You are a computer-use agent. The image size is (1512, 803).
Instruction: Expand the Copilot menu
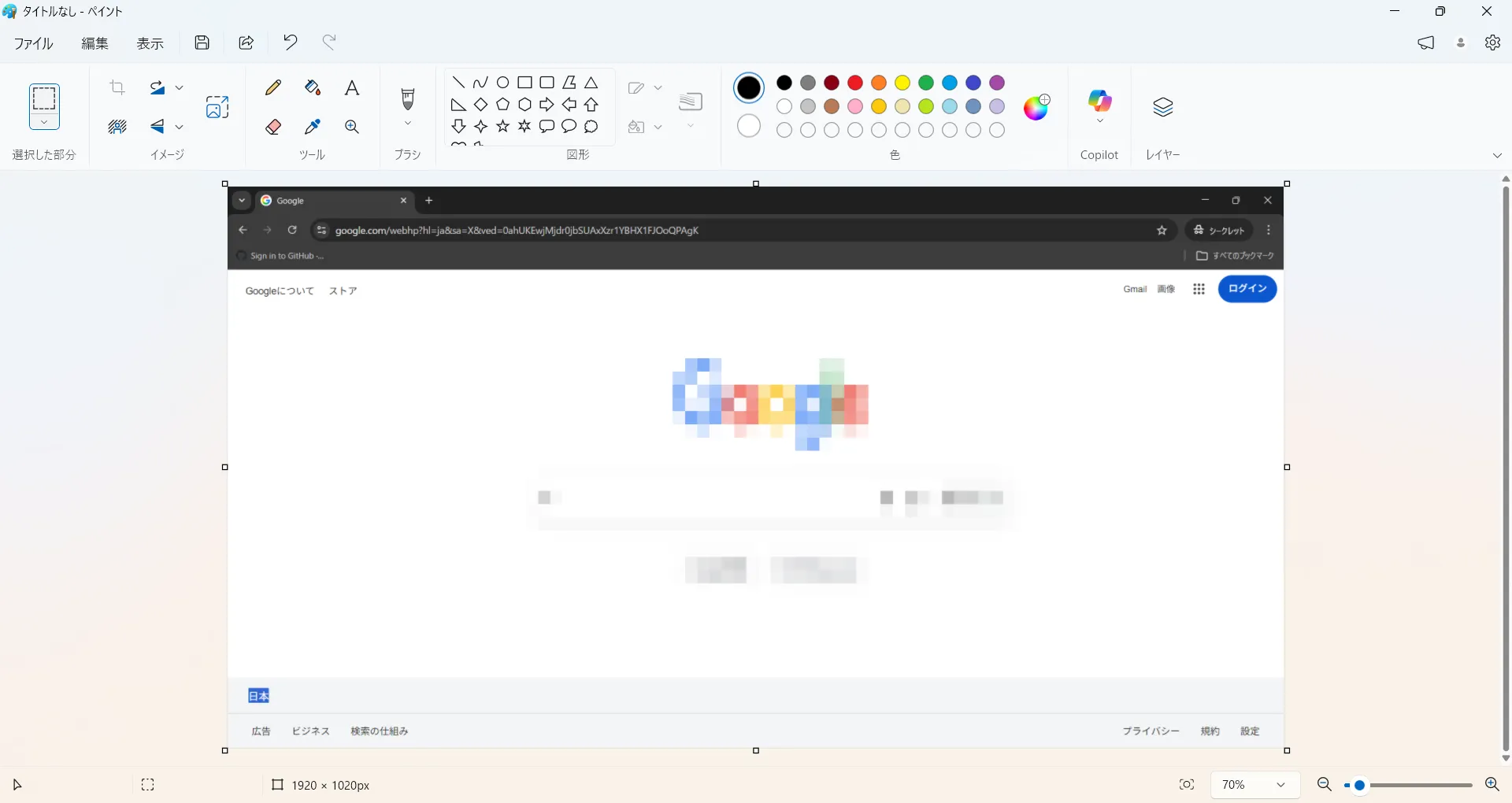pos(1100,121)
